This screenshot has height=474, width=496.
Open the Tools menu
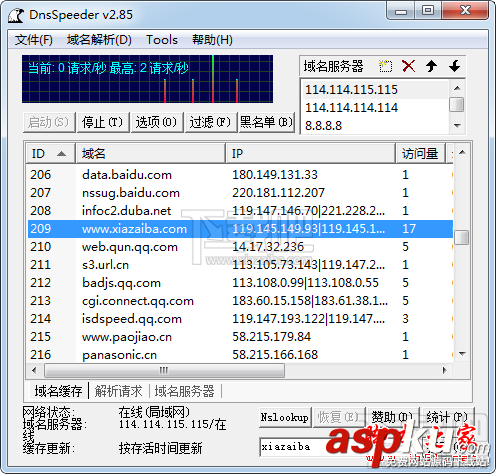coord(162,40)
